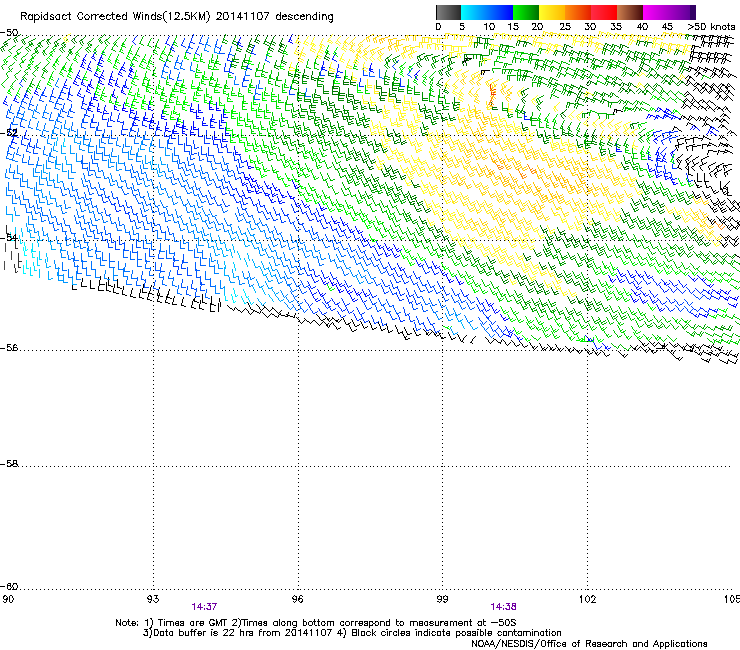Click the '96' longitude axis label
Screen dimensions: 740x650
[x=297, y=599]
